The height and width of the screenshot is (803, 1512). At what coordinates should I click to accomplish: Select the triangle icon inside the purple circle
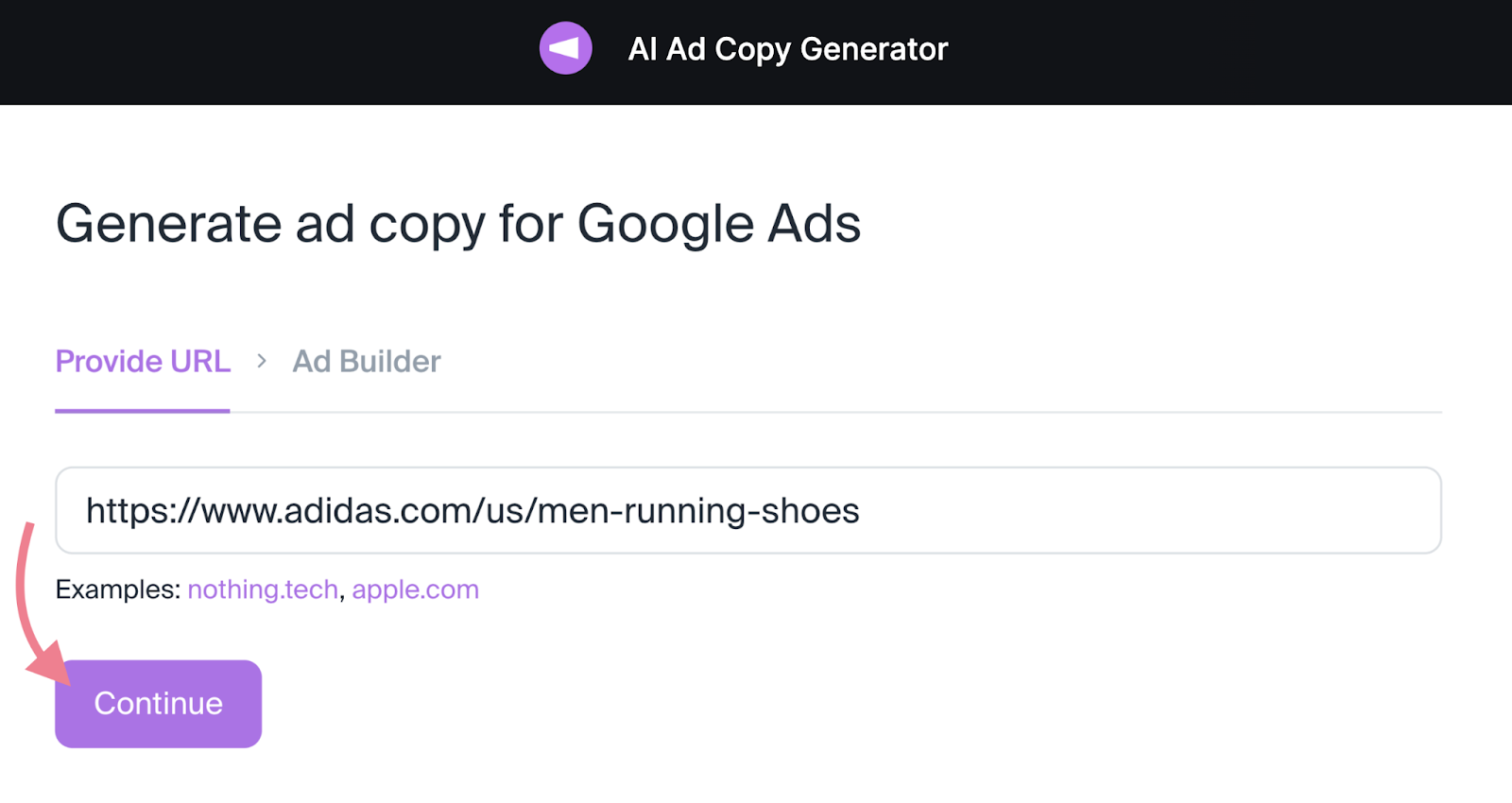tap(565, 47)
